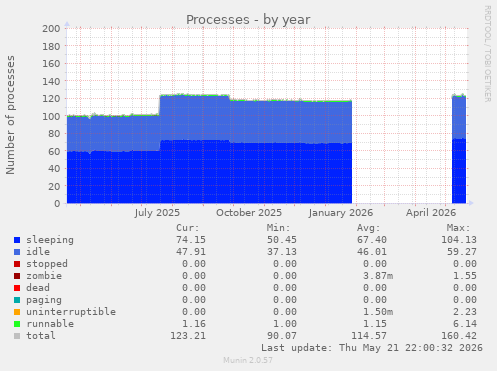Image resolution: width=497 pixels, height=371 pixels.
Task: Click the 'October 2025' x-axis label
Action: coord(249,213)
